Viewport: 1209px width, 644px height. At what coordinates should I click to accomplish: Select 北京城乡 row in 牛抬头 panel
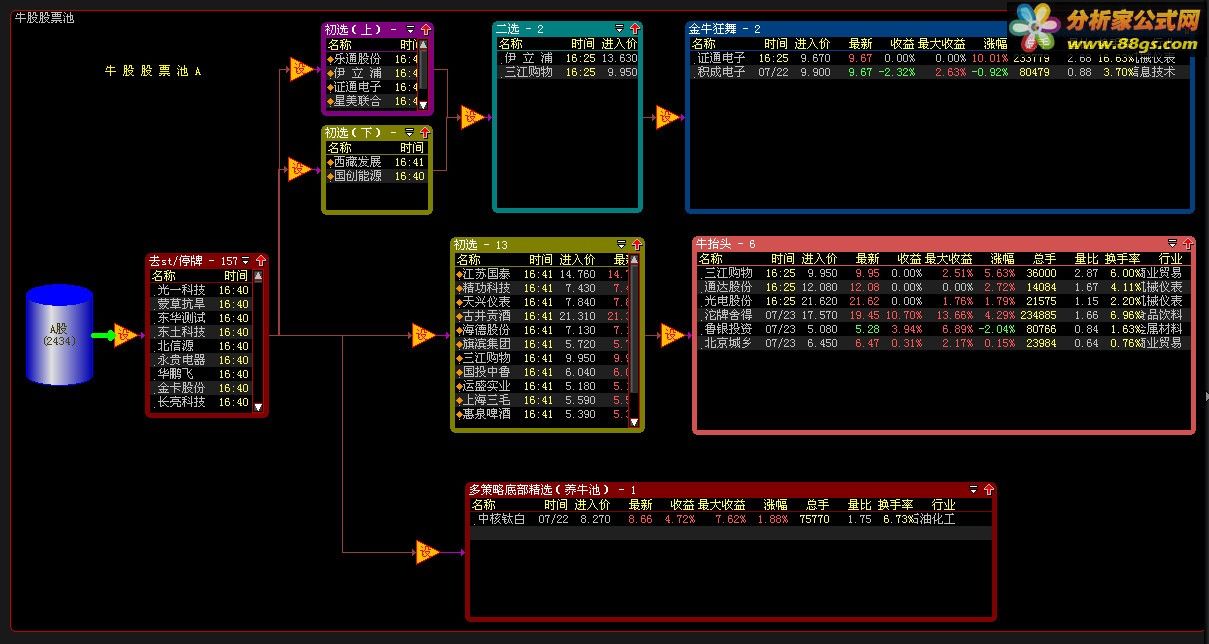point(942,343)
